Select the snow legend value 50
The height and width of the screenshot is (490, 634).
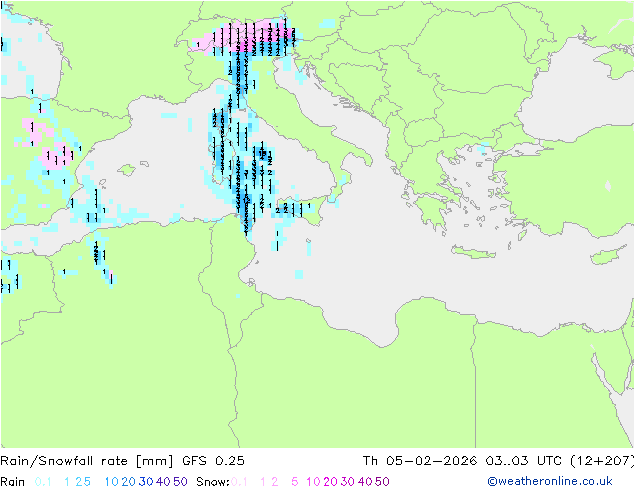[x=382, y=482]
